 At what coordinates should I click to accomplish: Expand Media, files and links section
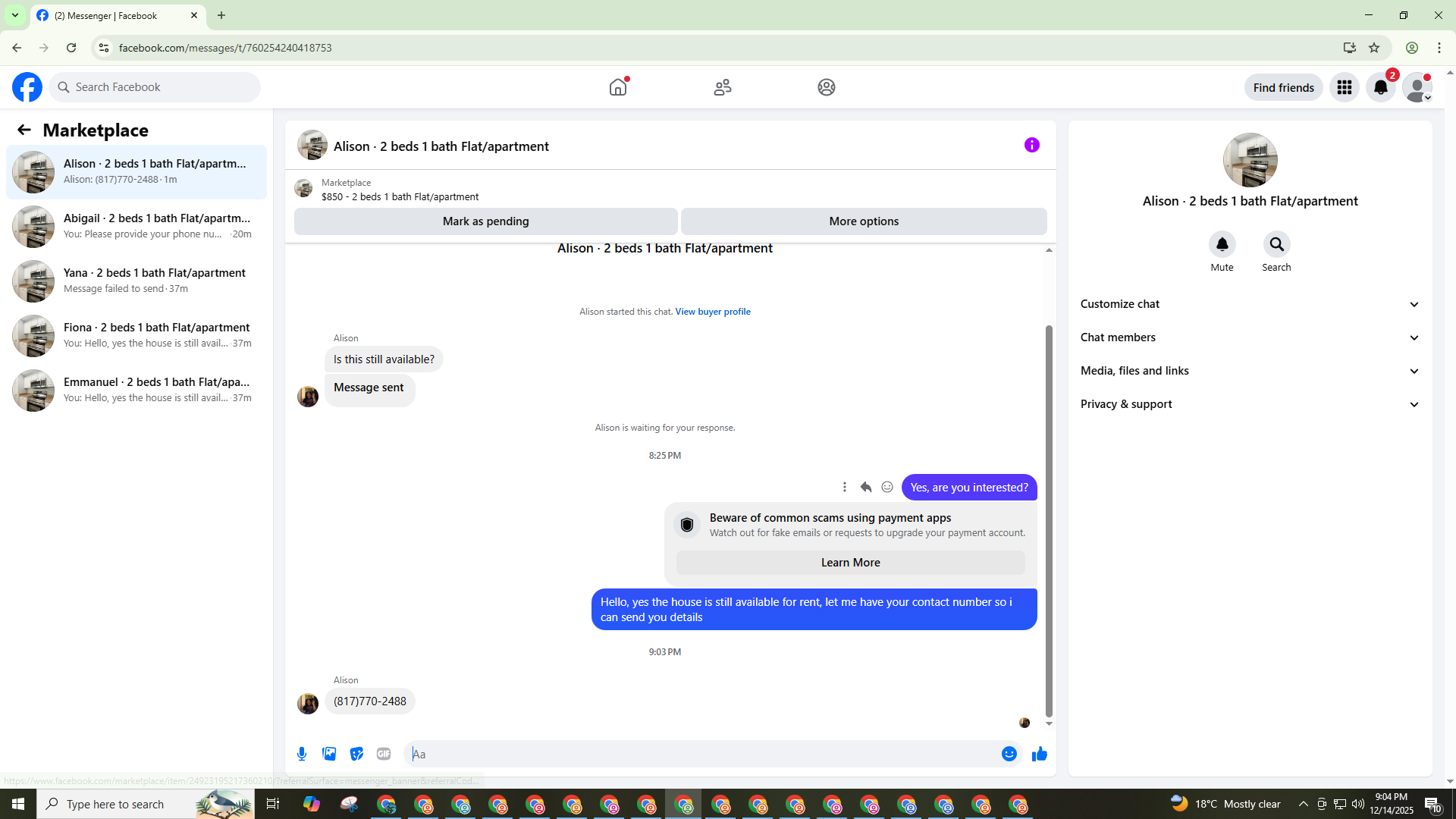click(1249, 371)
